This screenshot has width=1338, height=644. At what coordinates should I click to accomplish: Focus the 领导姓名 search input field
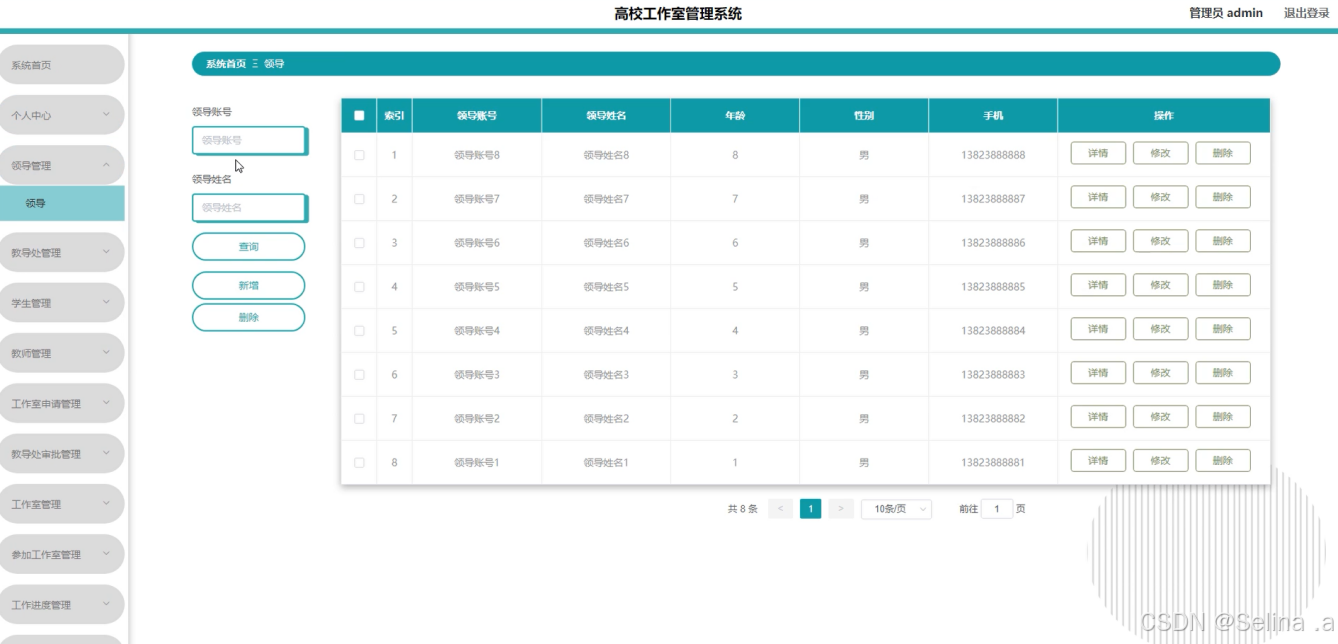tap(248, 208)
